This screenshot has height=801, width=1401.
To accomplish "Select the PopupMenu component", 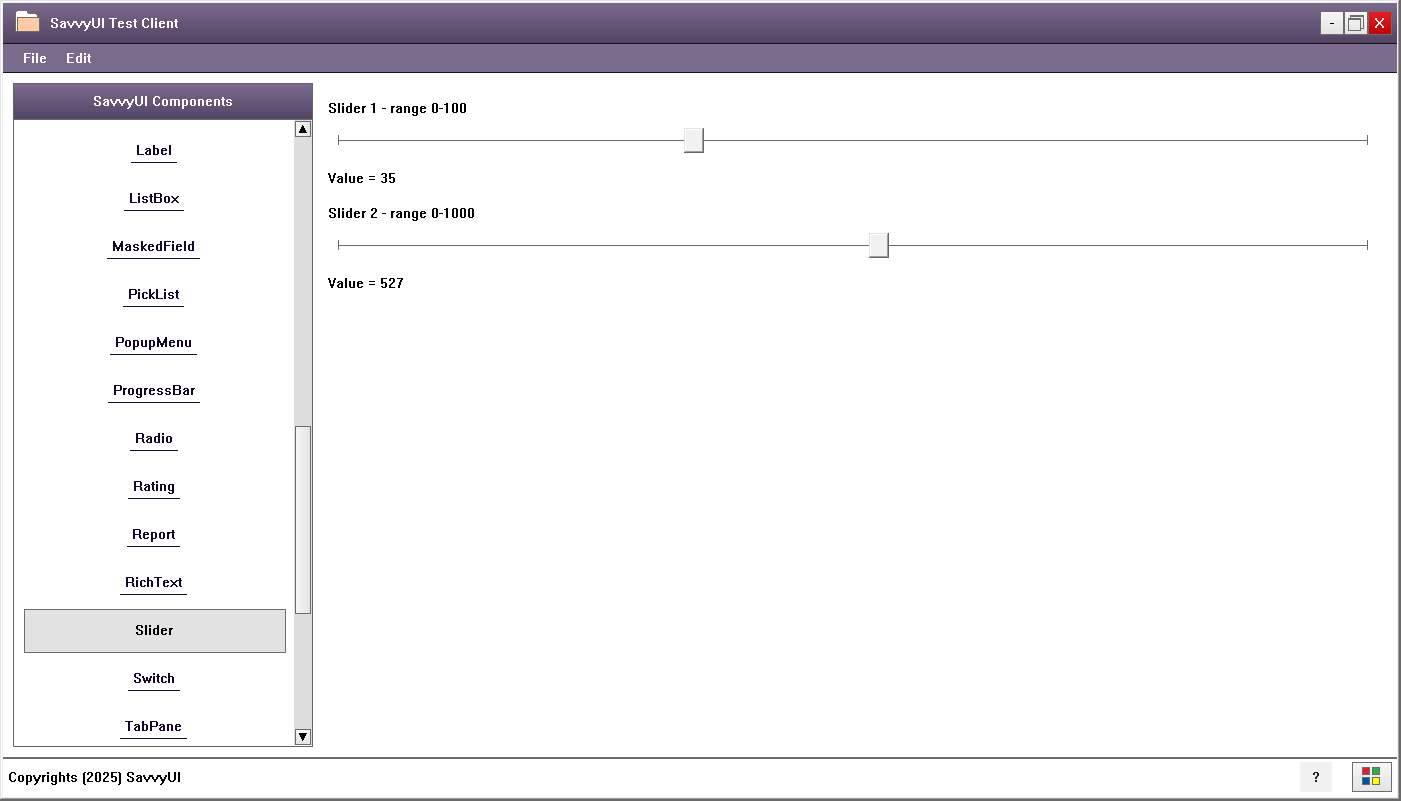I will (153, 342).
